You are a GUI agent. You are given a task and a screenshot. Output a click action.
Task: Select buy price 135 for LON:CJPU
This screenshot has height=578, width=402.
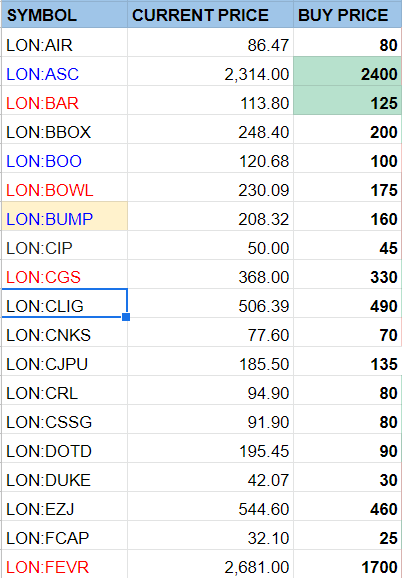(x=347, y=361)
